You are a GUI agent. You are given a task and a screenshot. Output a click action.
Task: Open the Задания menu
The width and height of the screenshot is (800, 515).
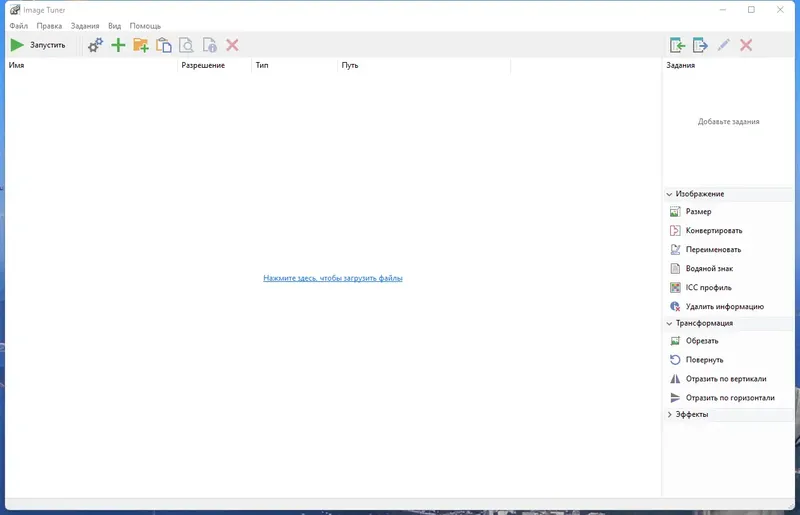85,26
